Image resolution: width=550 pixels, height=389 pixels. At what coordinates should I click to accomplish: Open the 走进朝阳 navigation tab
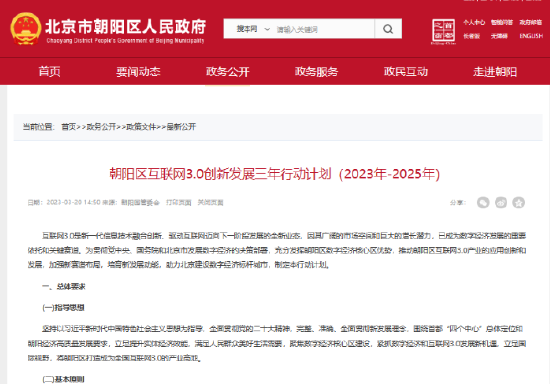tap(495, 72)
